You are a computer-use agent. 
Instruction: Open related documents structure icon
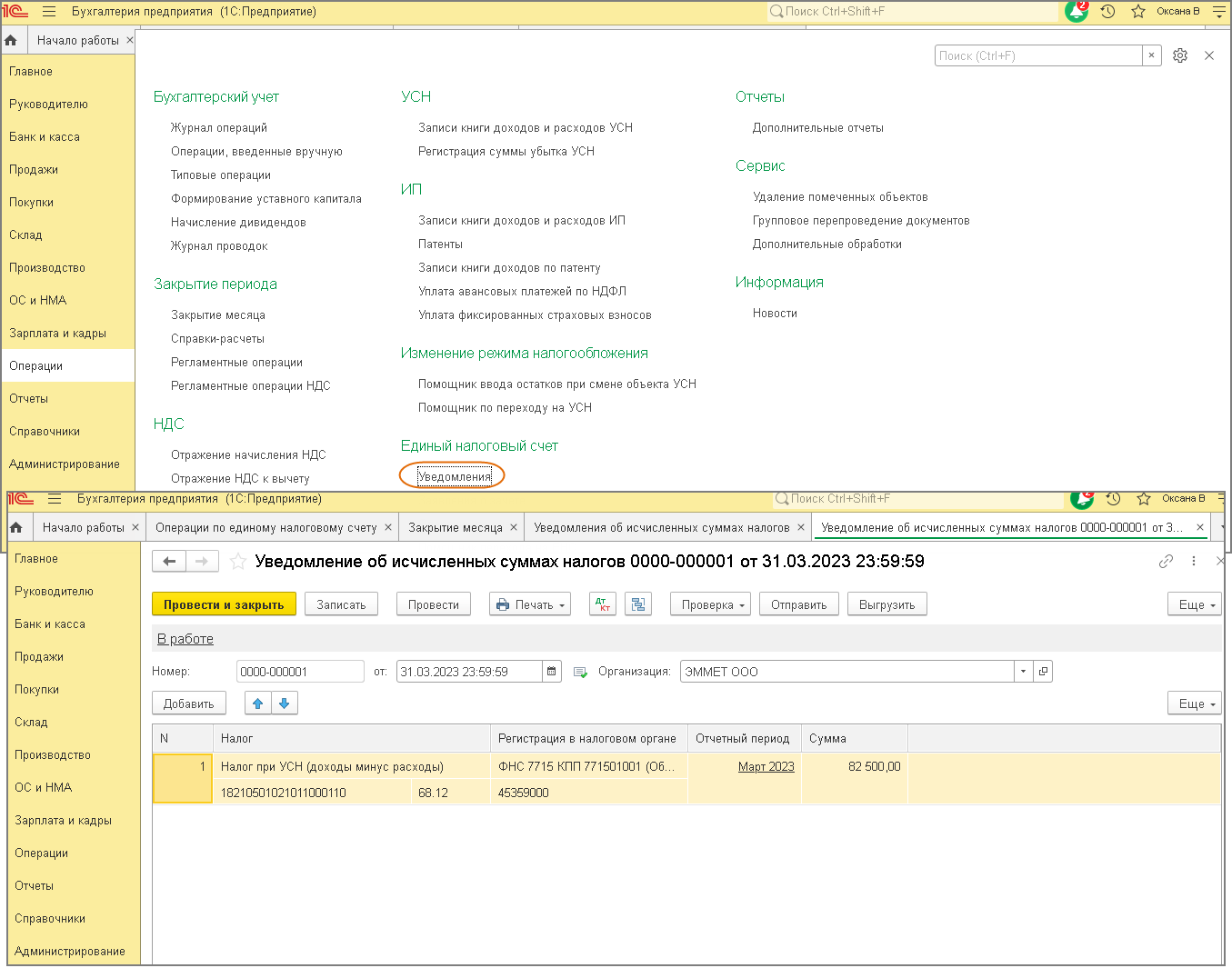(x=638, y=604)
